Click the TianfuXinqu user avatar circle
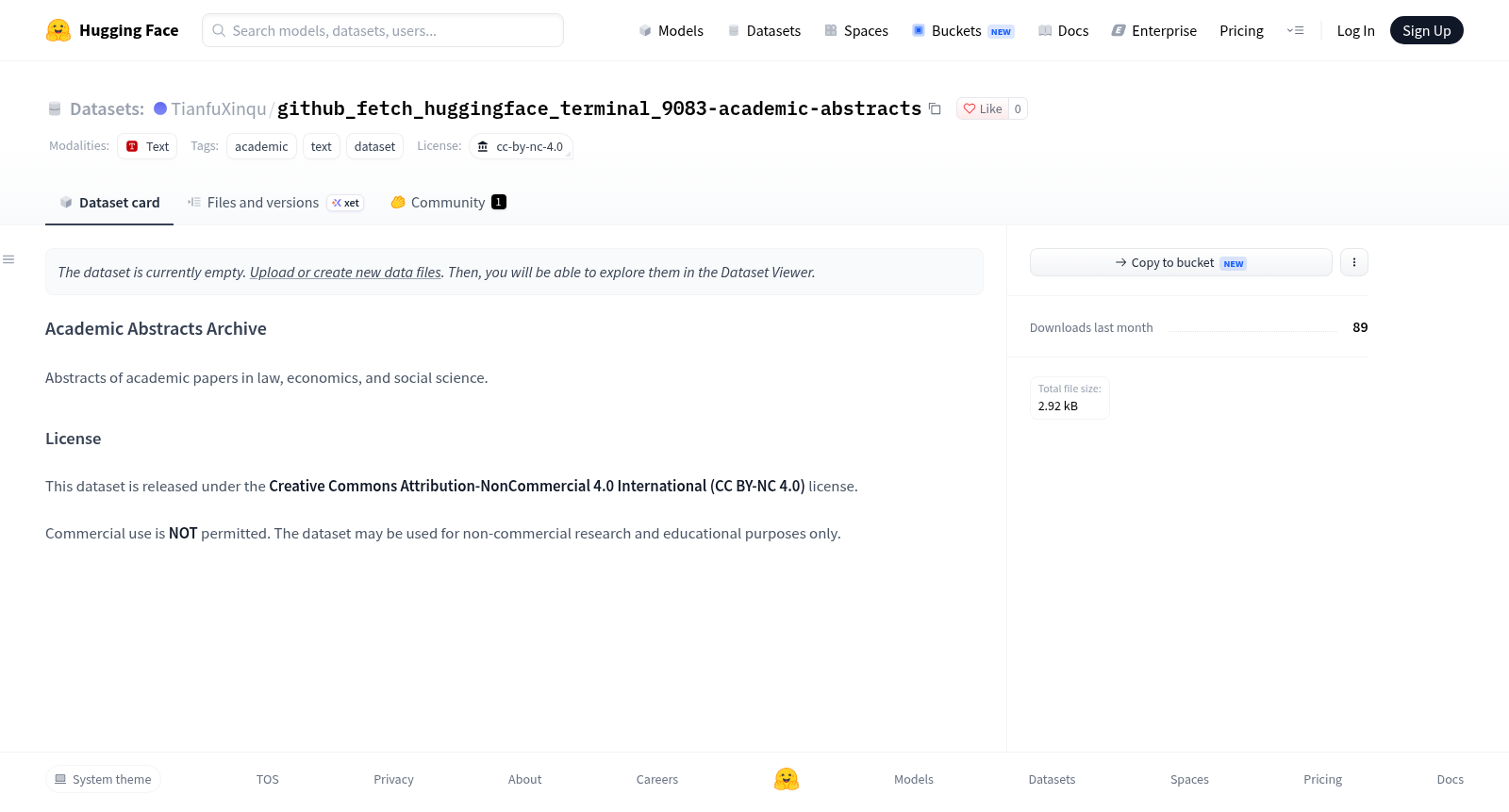 click(160, 108)
